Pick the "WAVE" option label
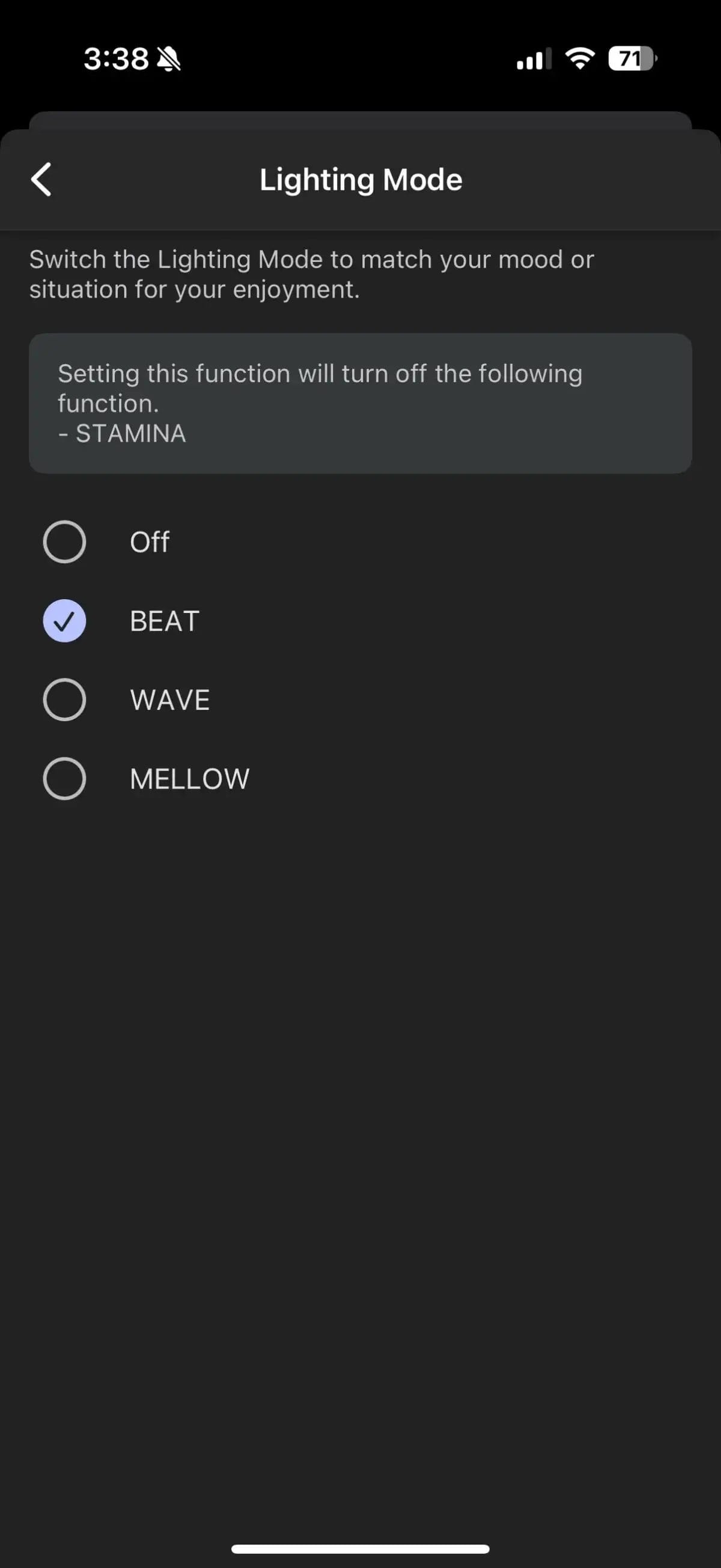Viewport: 721px width, 1568px height. (170, 700)
